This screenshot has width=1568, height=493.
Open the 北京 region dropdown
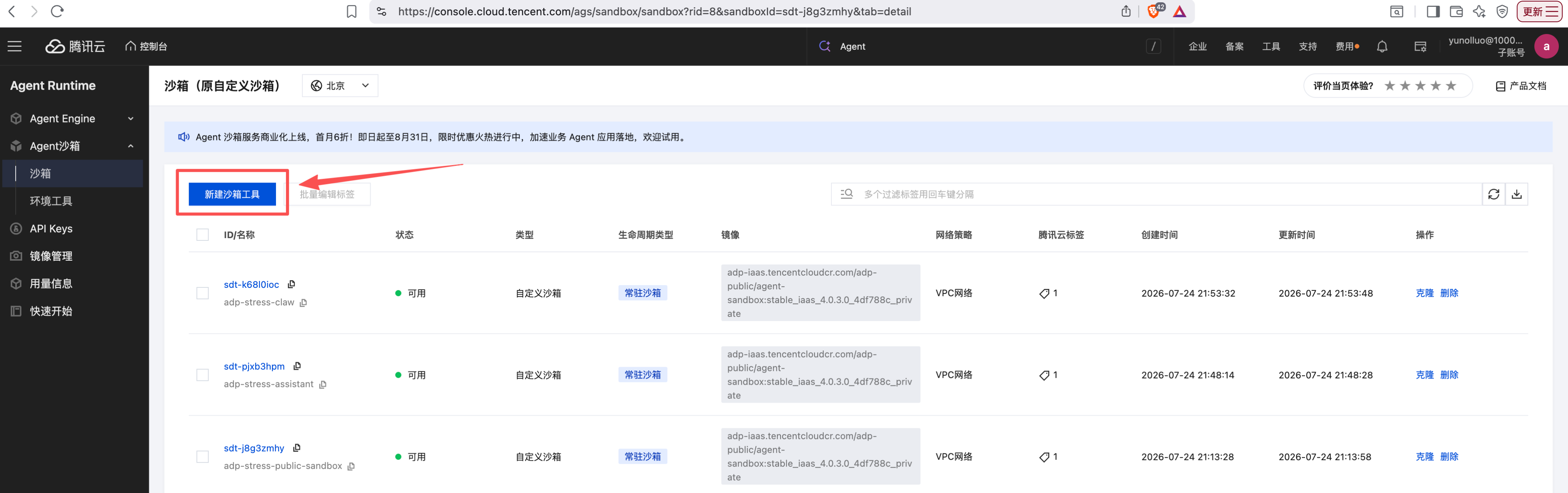click(x=340, y=86)
